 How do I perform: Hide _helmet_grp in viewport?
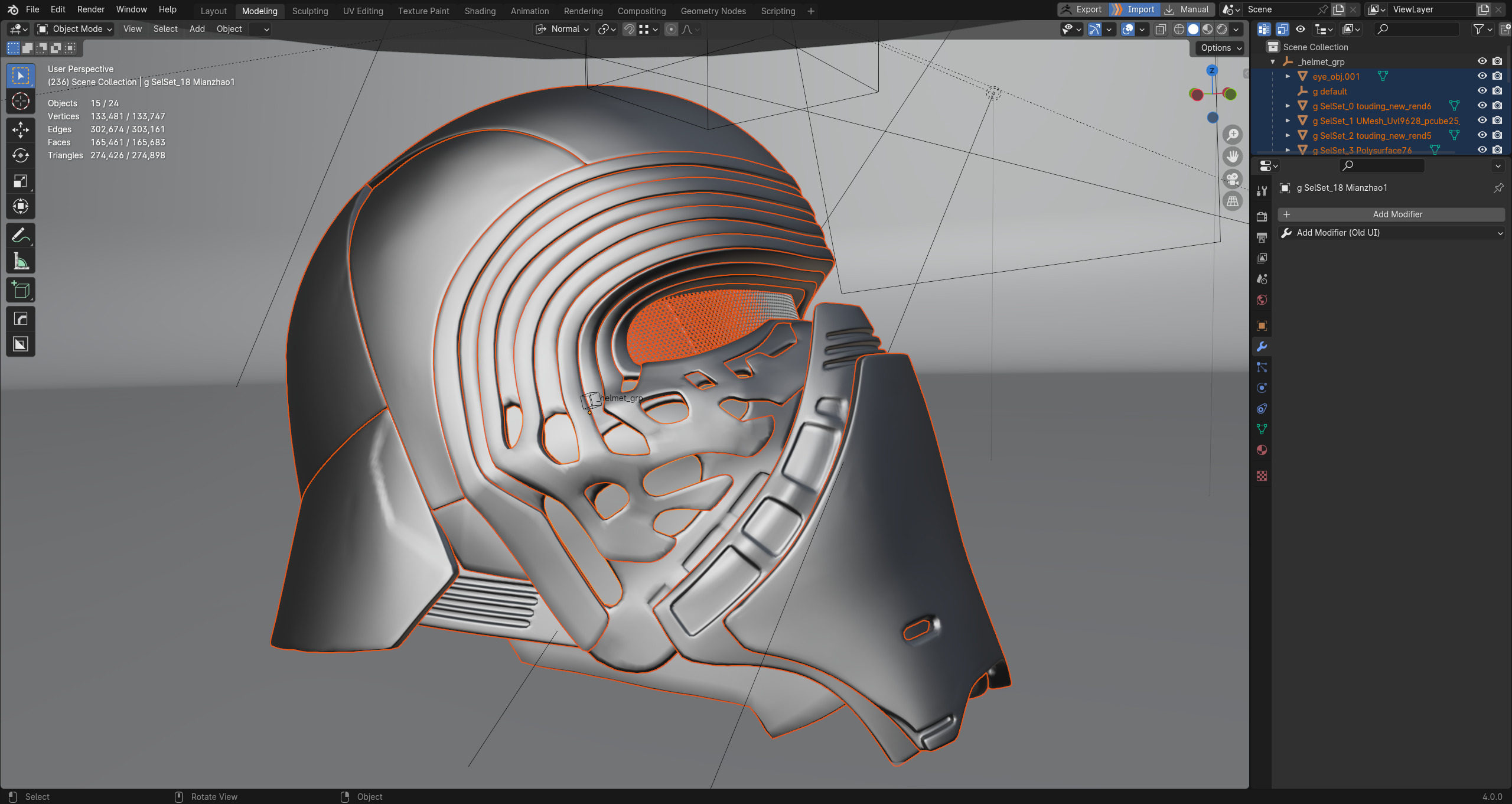point(1482,61)
